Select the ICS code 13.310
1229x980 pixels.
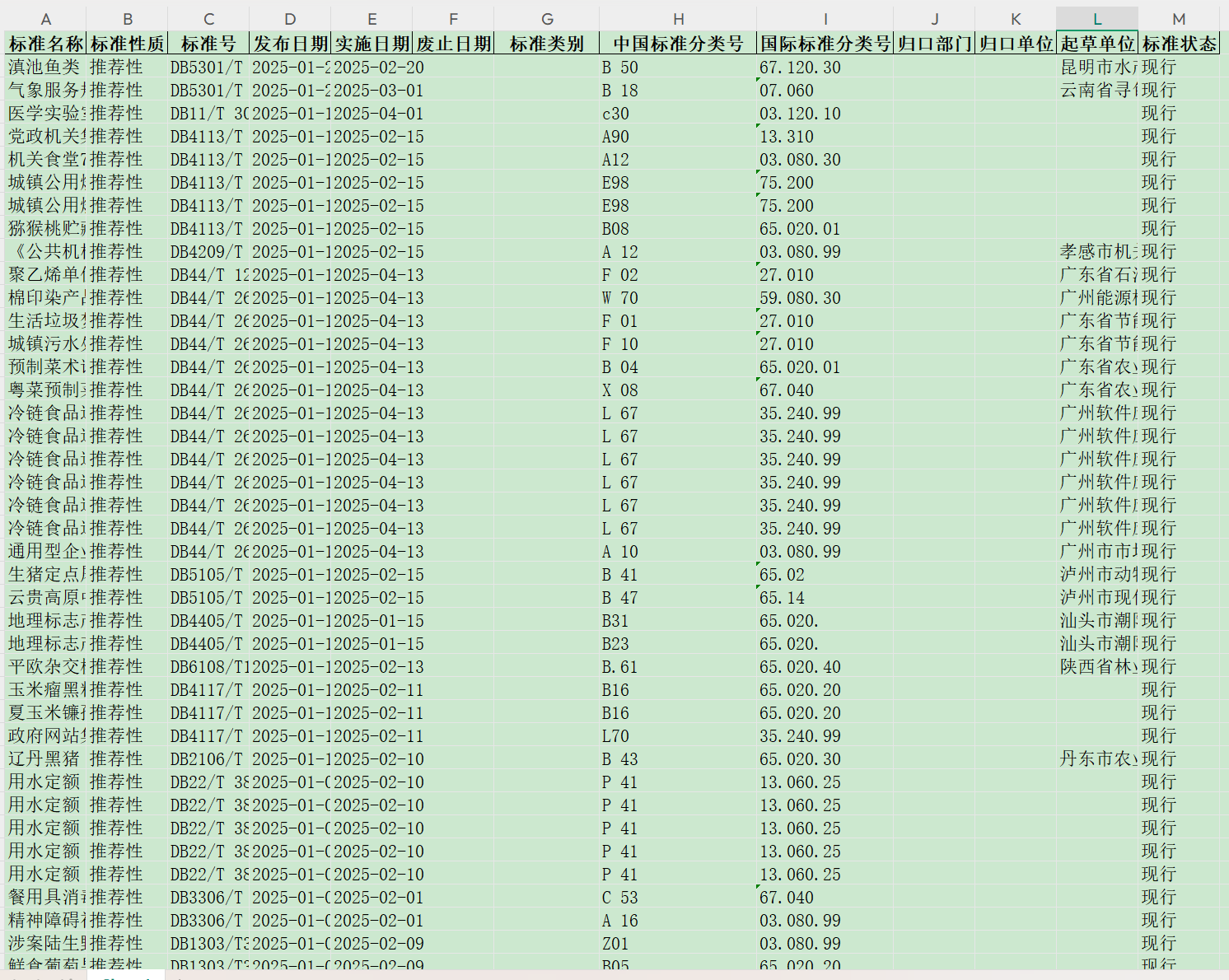pyautogui.click(x=825, y=136)
